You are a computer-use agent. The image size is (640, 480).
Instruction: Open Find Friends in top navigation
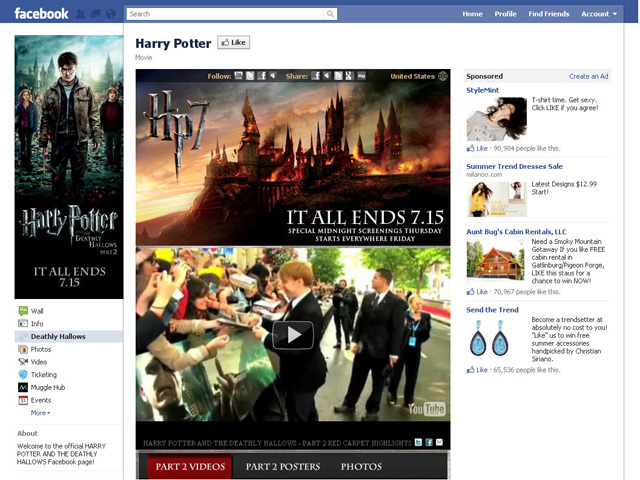[x=549, y=14]
